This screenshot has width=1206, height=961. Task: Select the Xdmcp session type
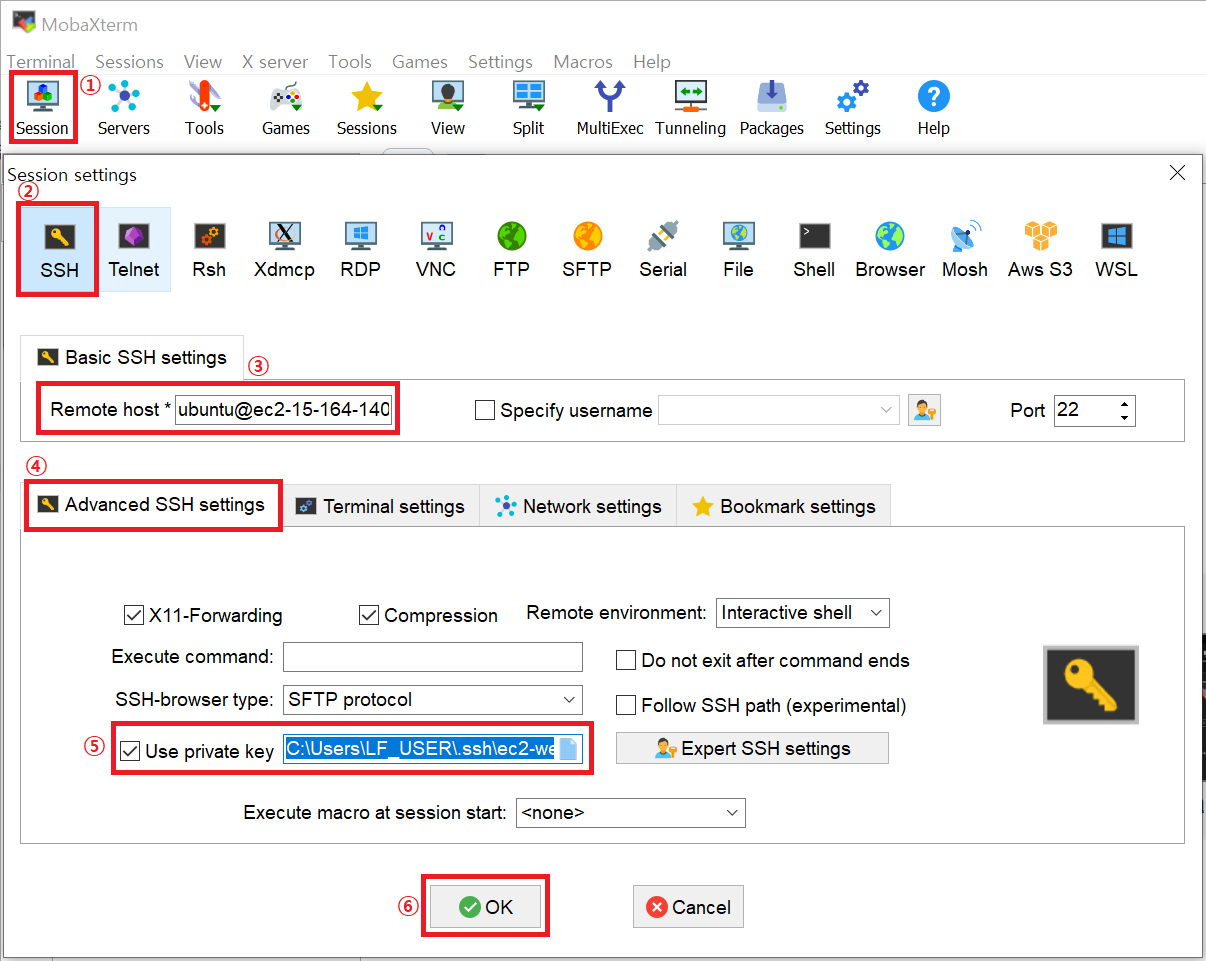click(285, 250)
